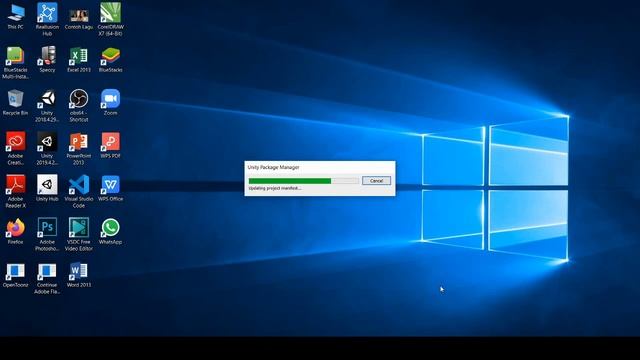Click the green Package Manager progress bar
This screenshot has height=360, width=640.
tap(304, 180)
